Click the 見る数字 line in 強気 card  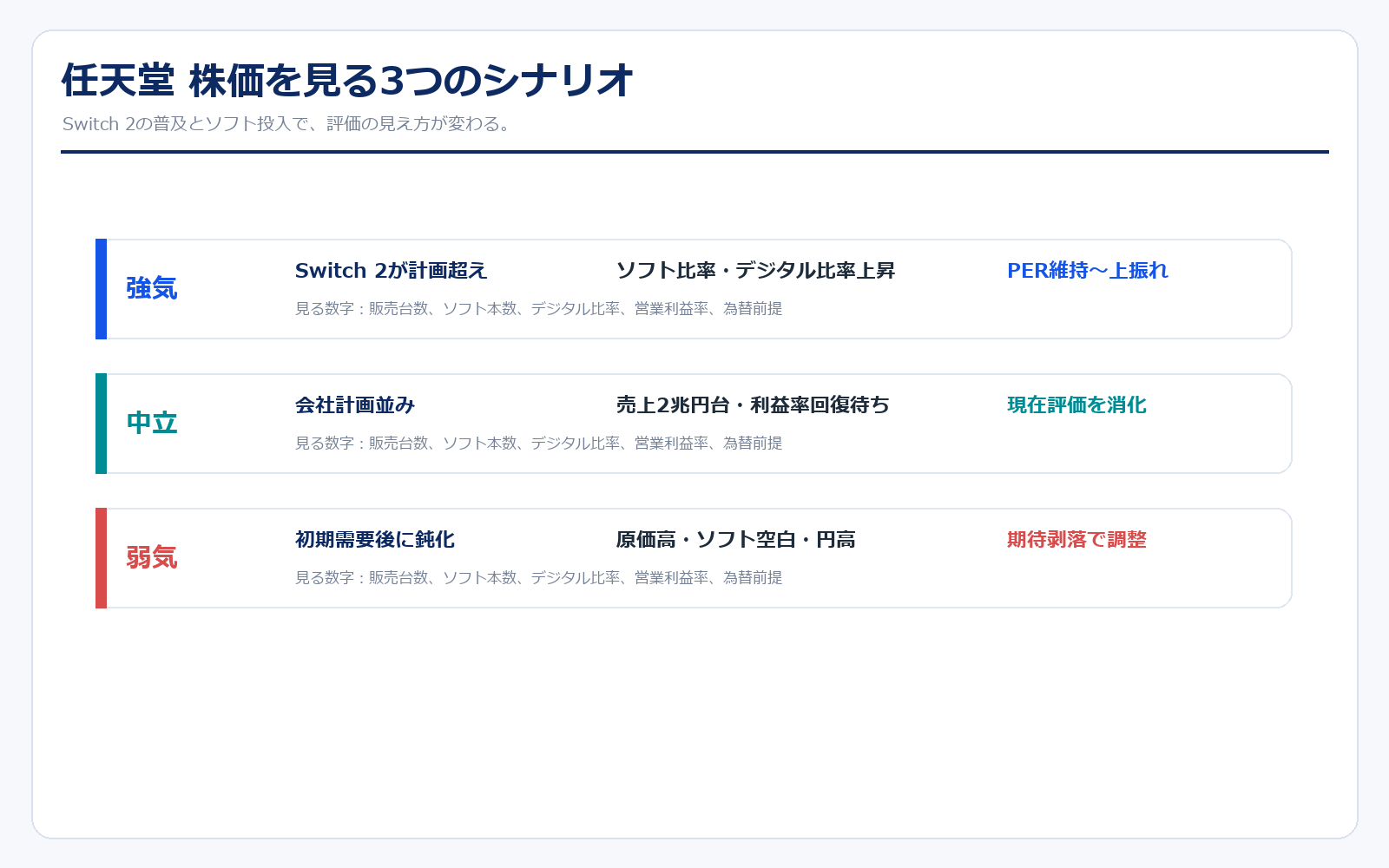coord(538,309)
